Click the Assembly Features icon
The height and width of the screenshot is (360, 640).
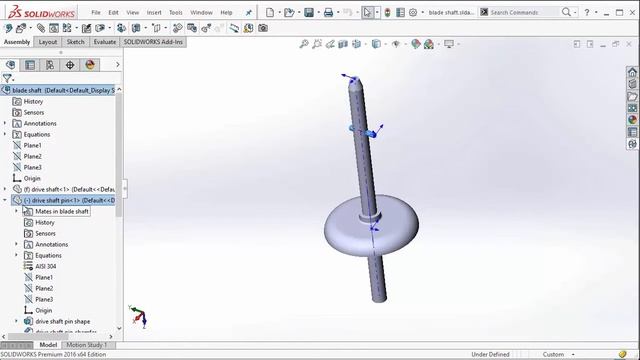pos(136,28)
